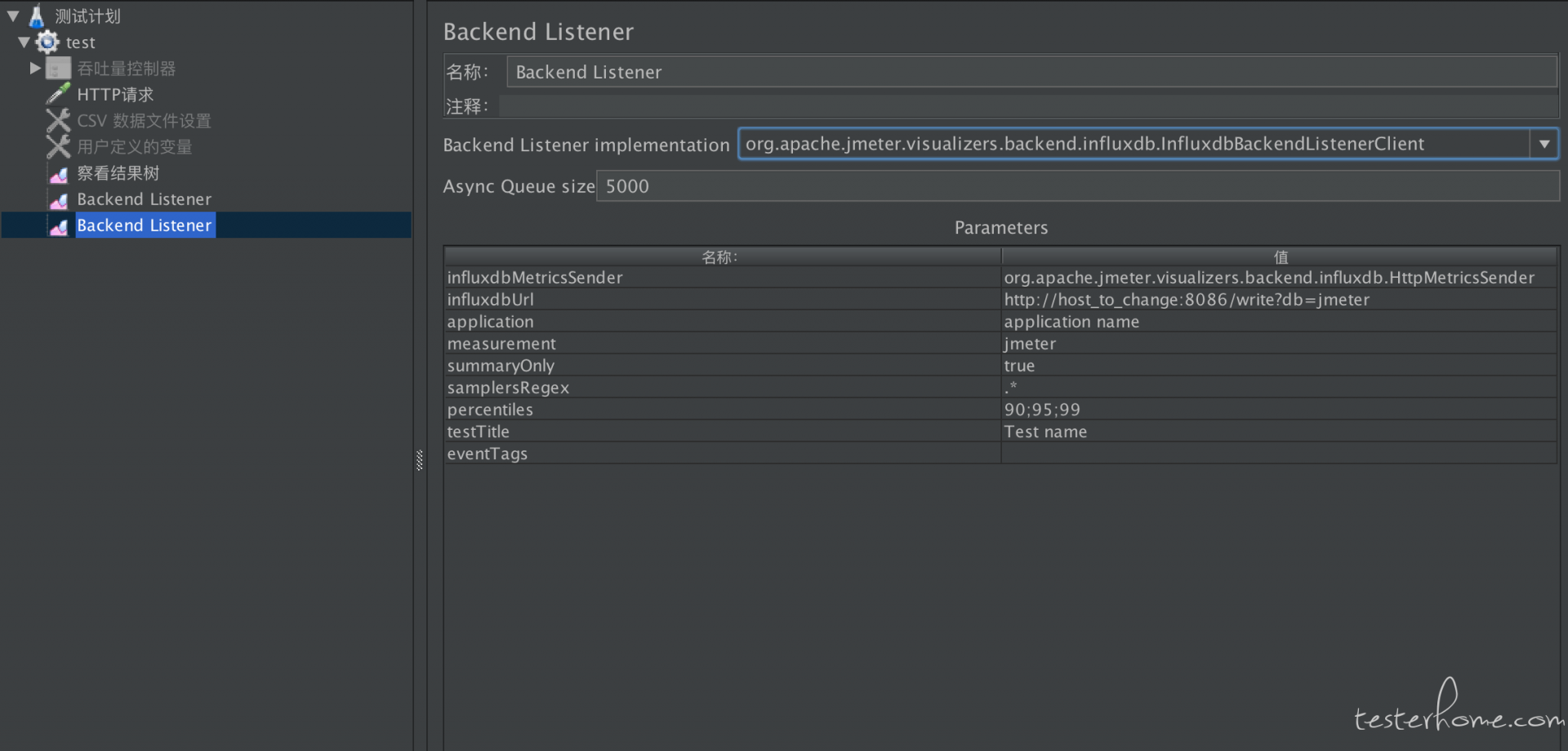
Task: Click the HTTP请求 sampler pipette icon
Action: (x=58, y=94)
